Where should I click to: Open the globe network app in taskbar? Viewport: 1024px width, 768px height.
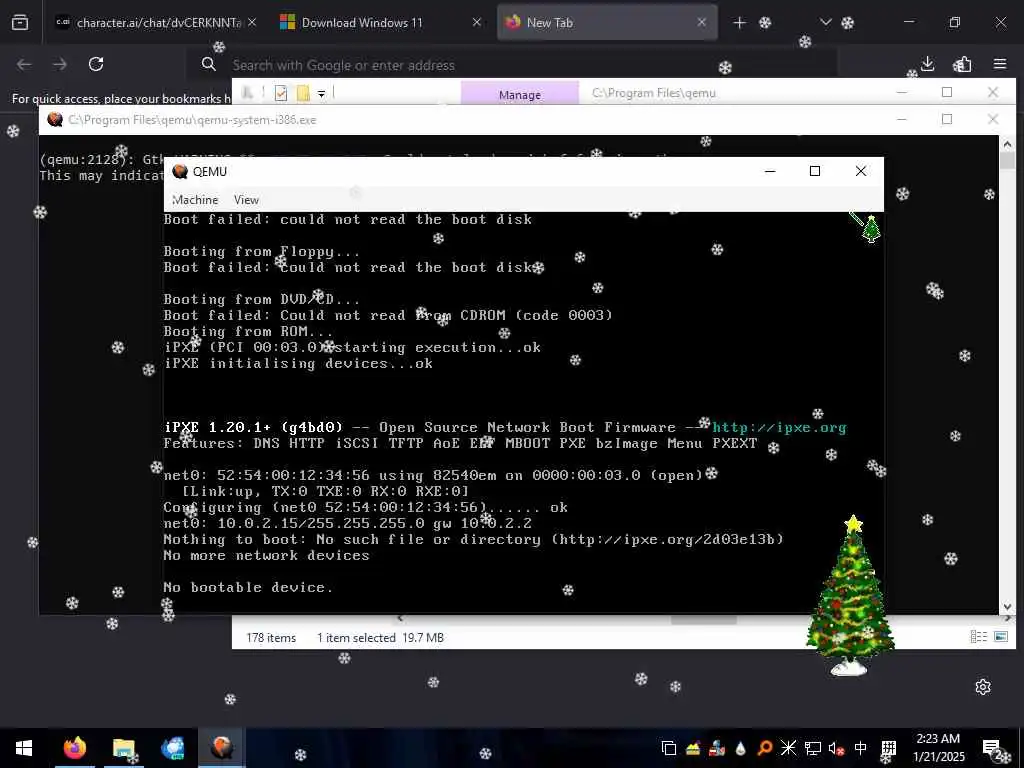coord(172,748)
